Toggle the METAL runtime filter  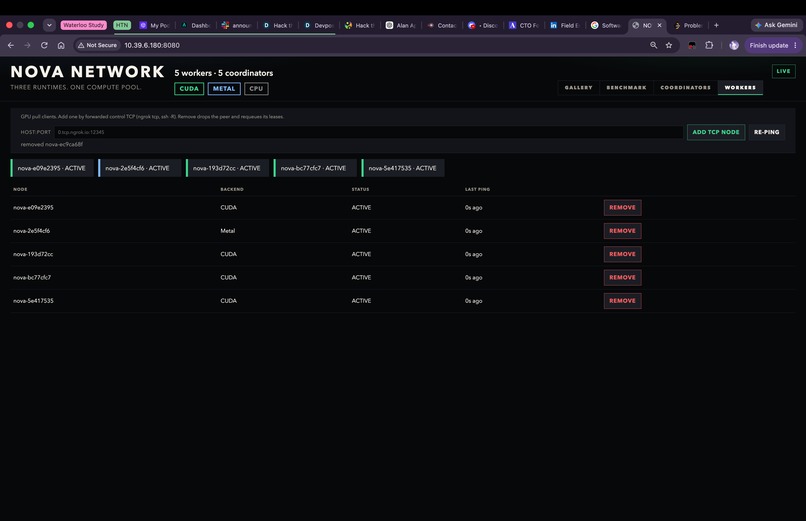pyautogui.click(x=224, y=89)
